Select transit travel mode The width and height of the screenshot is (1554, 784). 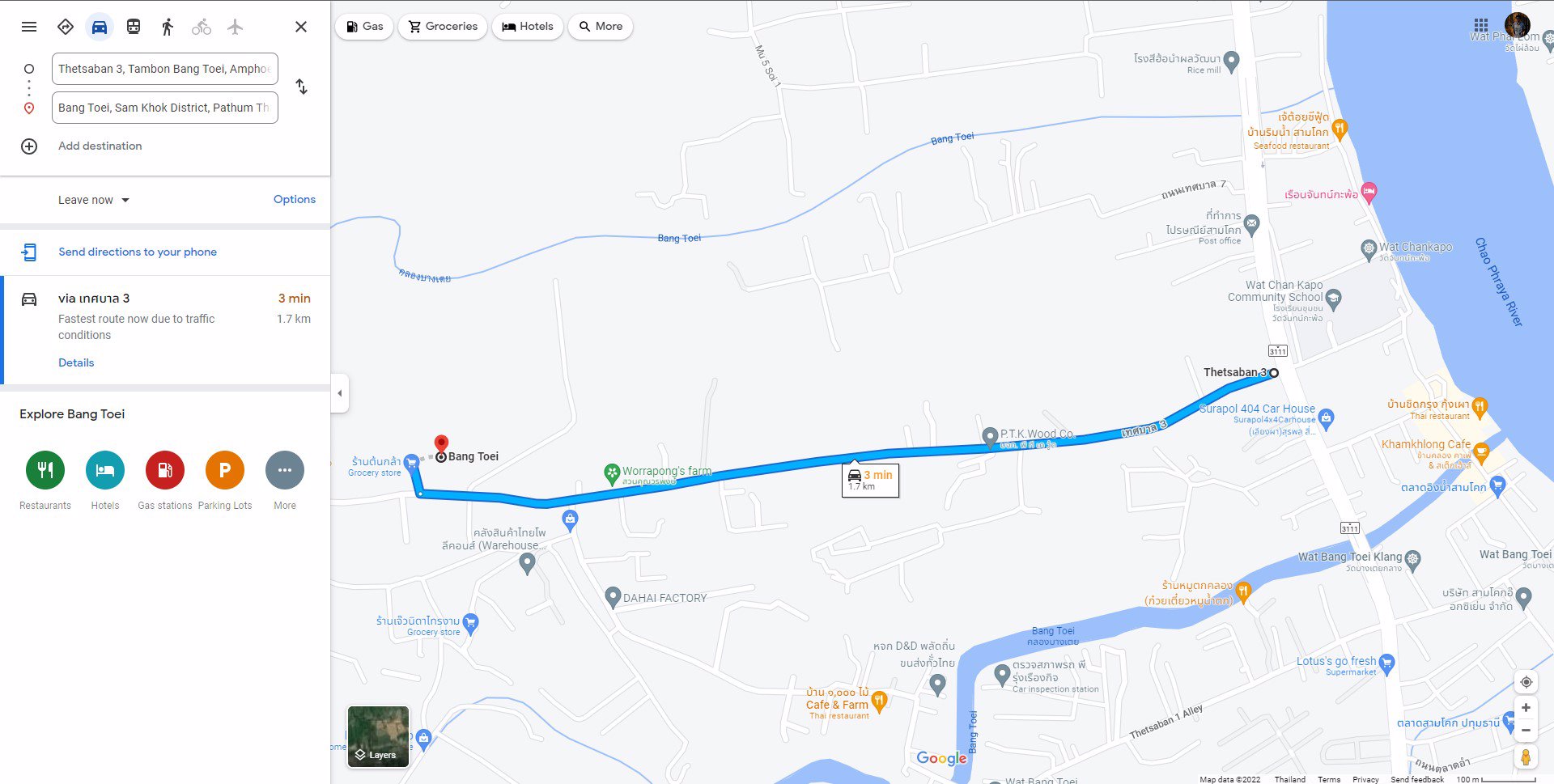click(x=134, y=27)
